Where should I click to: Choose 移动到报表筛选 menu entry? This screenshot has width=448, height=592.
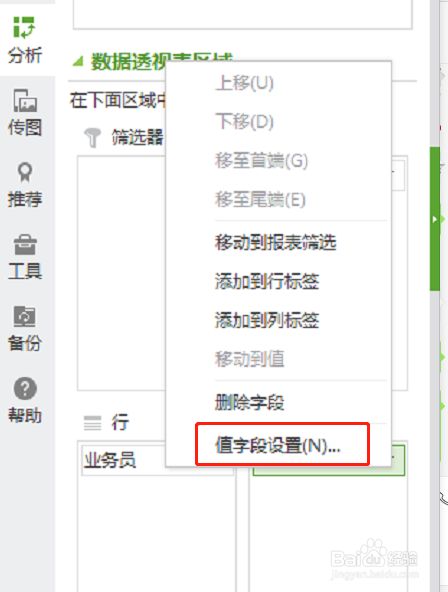pos(276,242)
